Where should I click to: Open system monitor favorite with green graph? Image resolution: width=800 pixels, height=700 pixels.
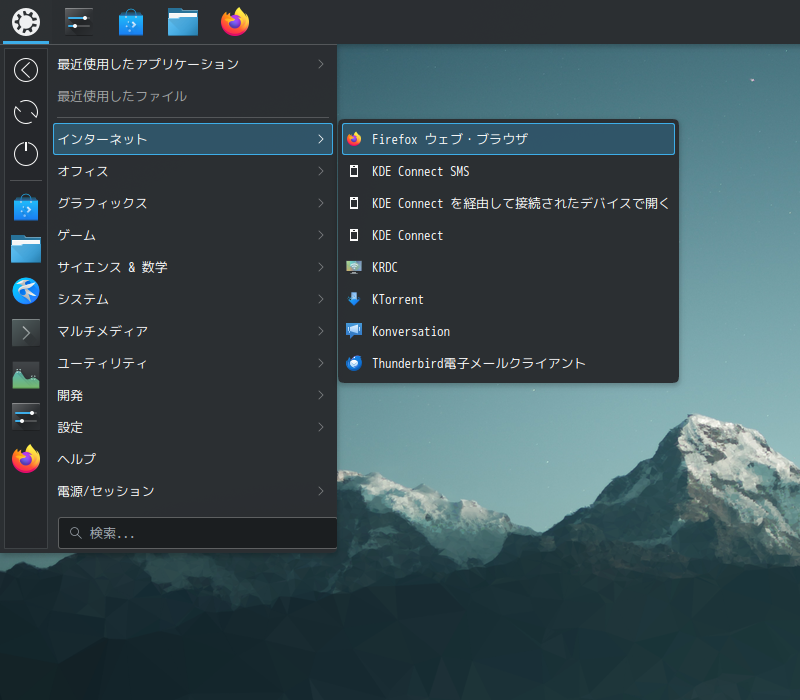(x=26, y=375)
